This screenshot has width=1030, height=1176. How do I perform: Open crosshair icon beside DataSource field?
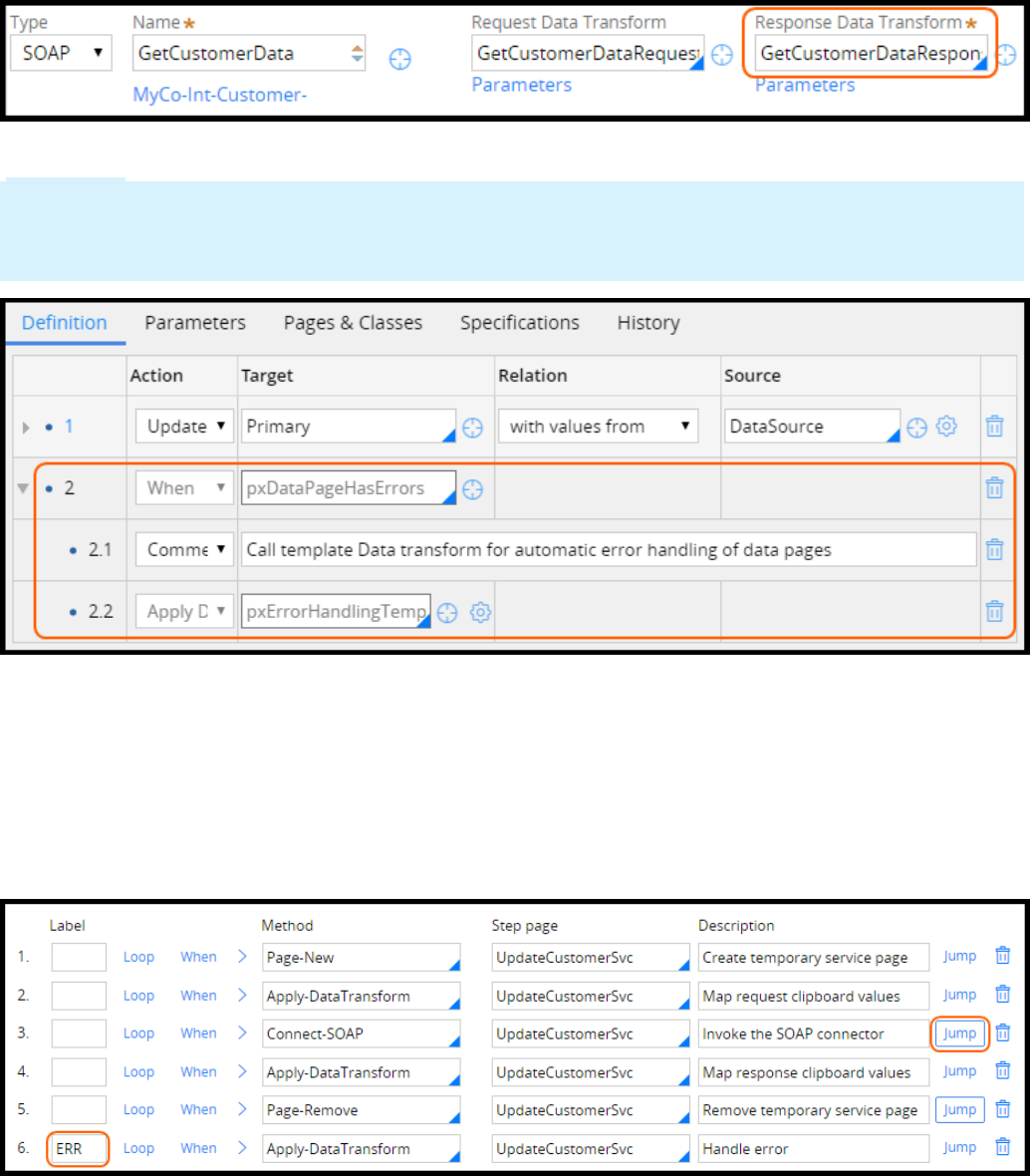pos(916,428)
